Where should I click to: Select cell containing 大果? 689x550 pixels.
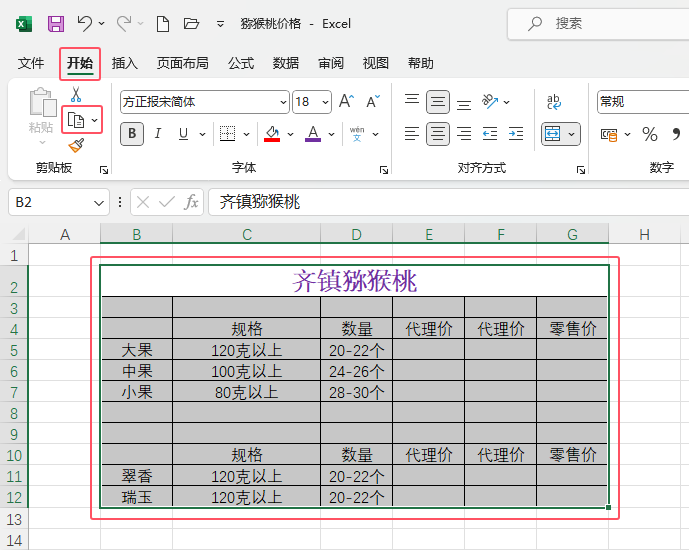(137, 350)
